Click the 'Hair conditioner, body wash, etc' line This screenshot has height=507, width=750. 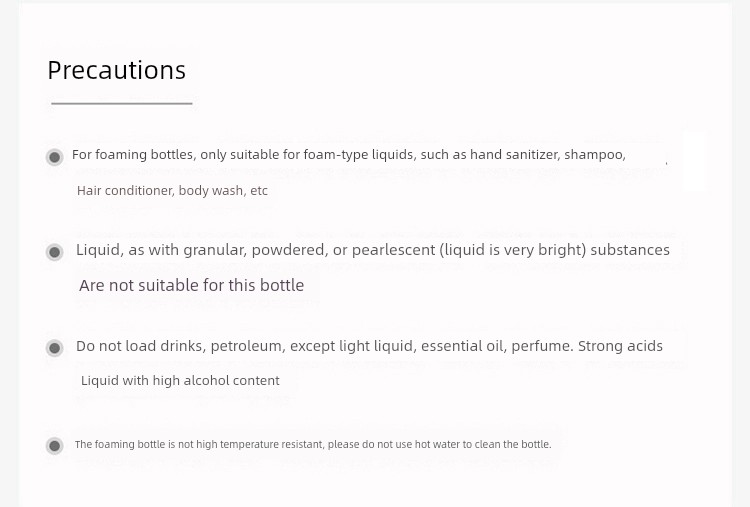(172, 191)
